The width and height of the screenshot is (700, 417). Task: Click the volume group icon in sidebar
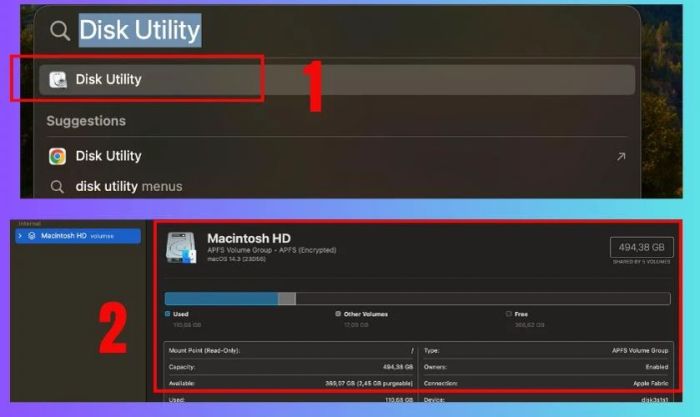click(x=32, y=236)
